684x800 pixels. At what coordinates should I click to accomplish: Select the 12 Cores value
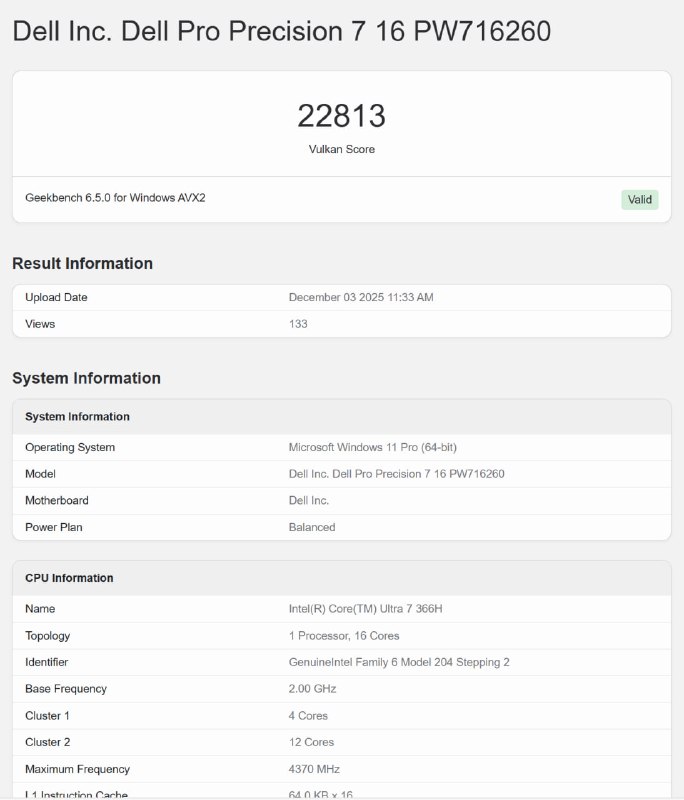click(x=311, y=742)
